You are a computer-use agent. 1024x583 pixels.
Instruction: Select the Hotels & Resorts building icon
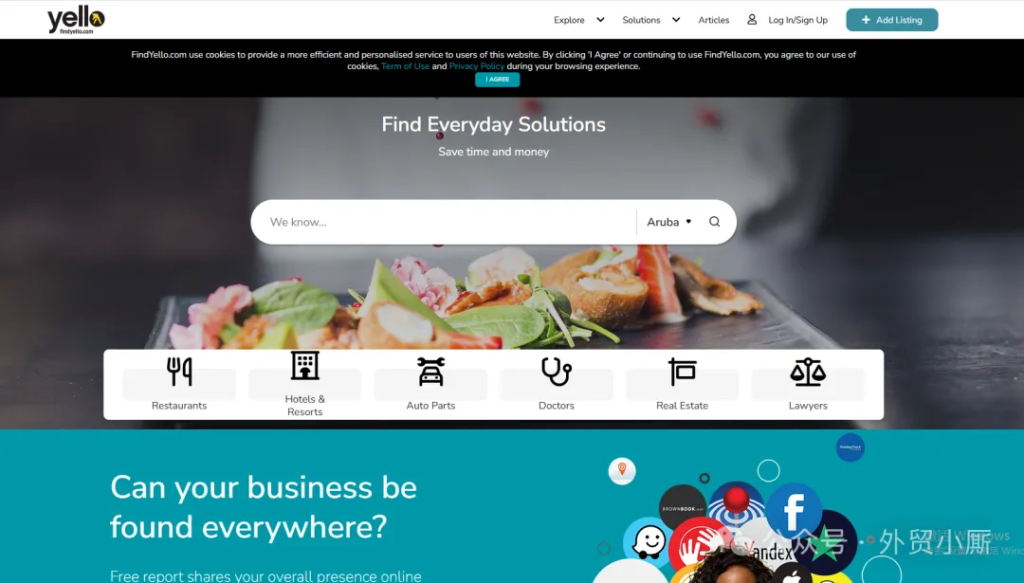305,366
